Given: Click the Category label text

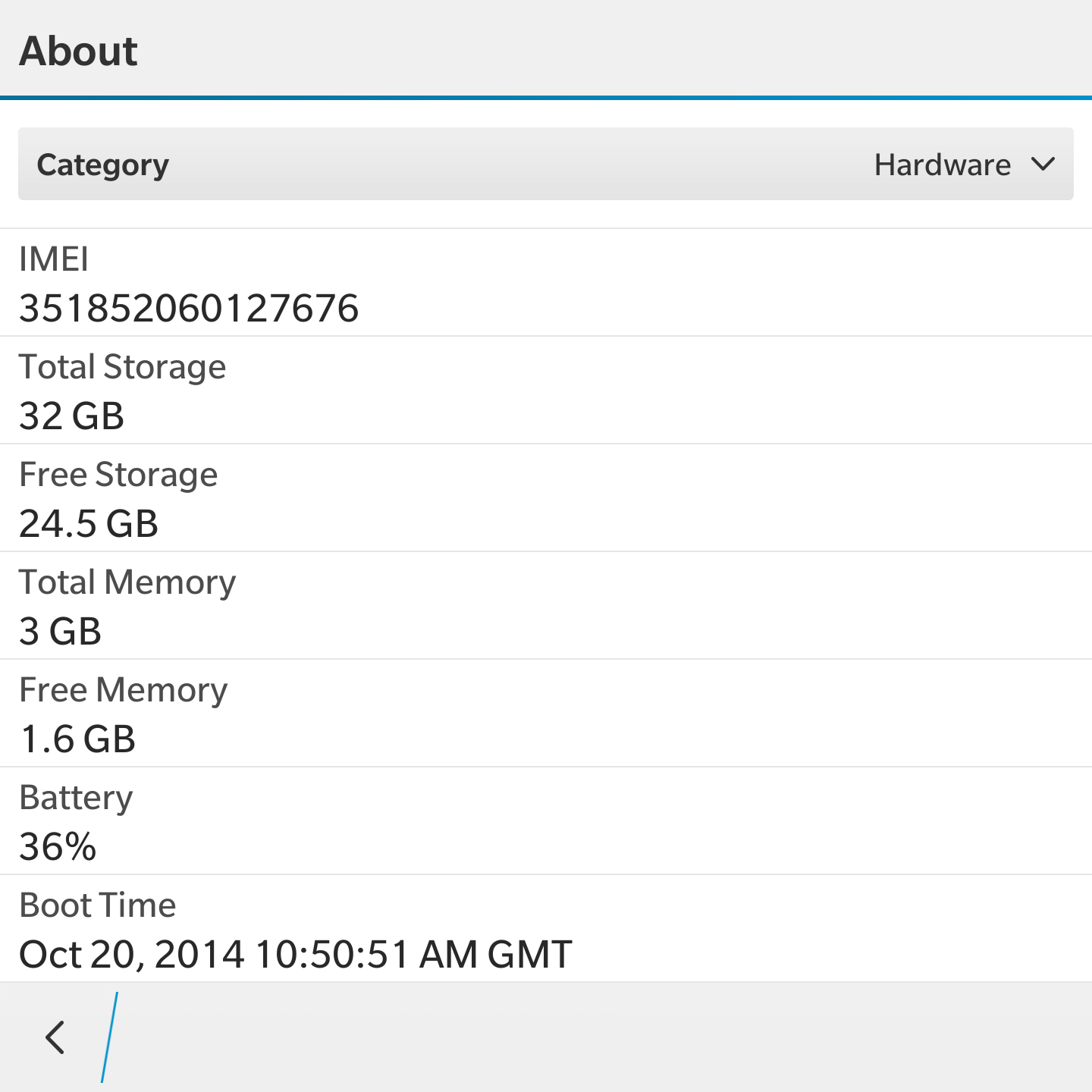Looking at the screenshot, I should 103,165.
